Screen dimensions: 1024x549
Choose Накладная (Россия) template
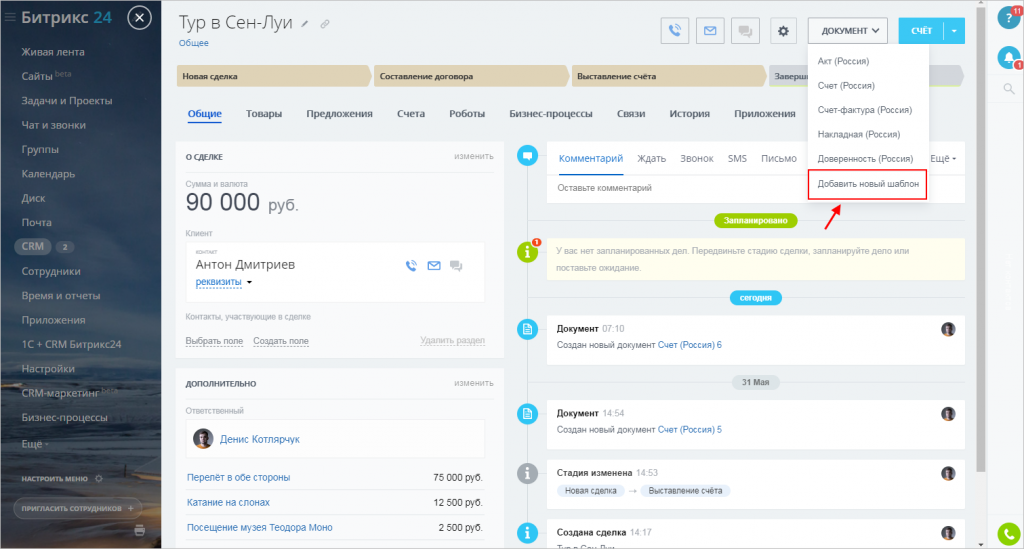coord(859,134)
